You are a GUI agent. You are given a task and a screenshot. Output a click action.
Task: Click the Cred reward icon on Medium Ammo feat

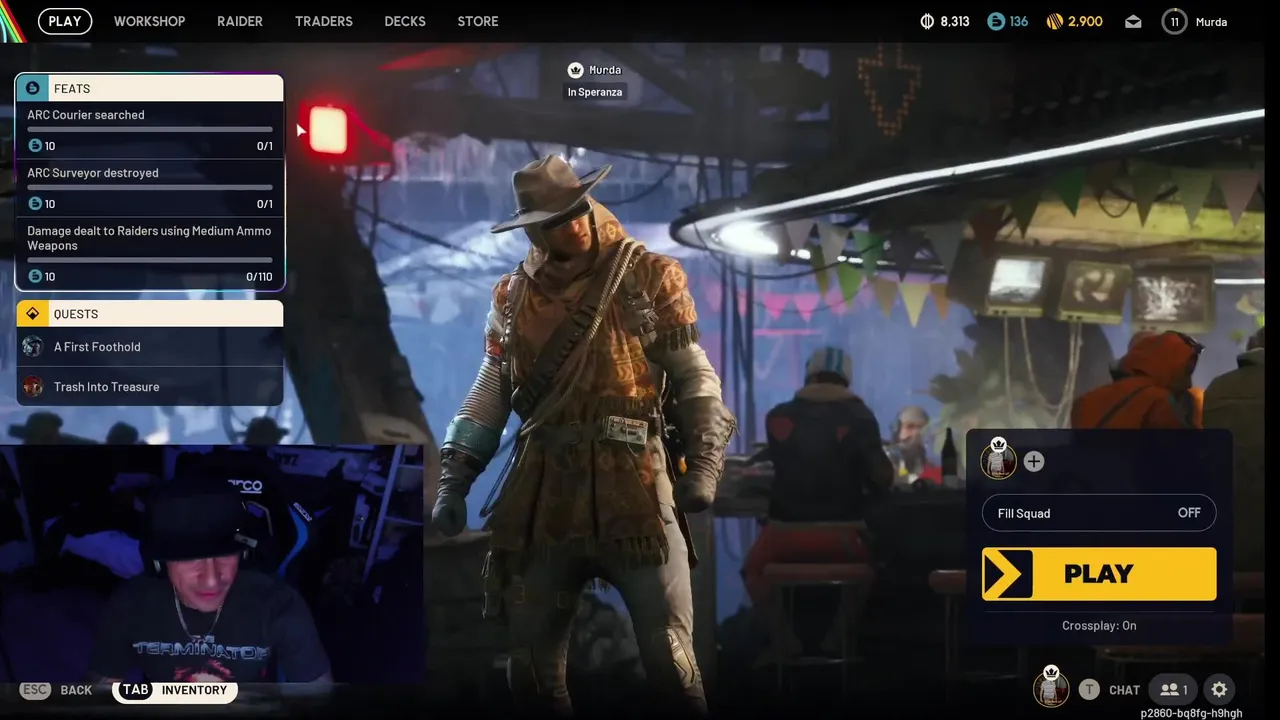35,277
